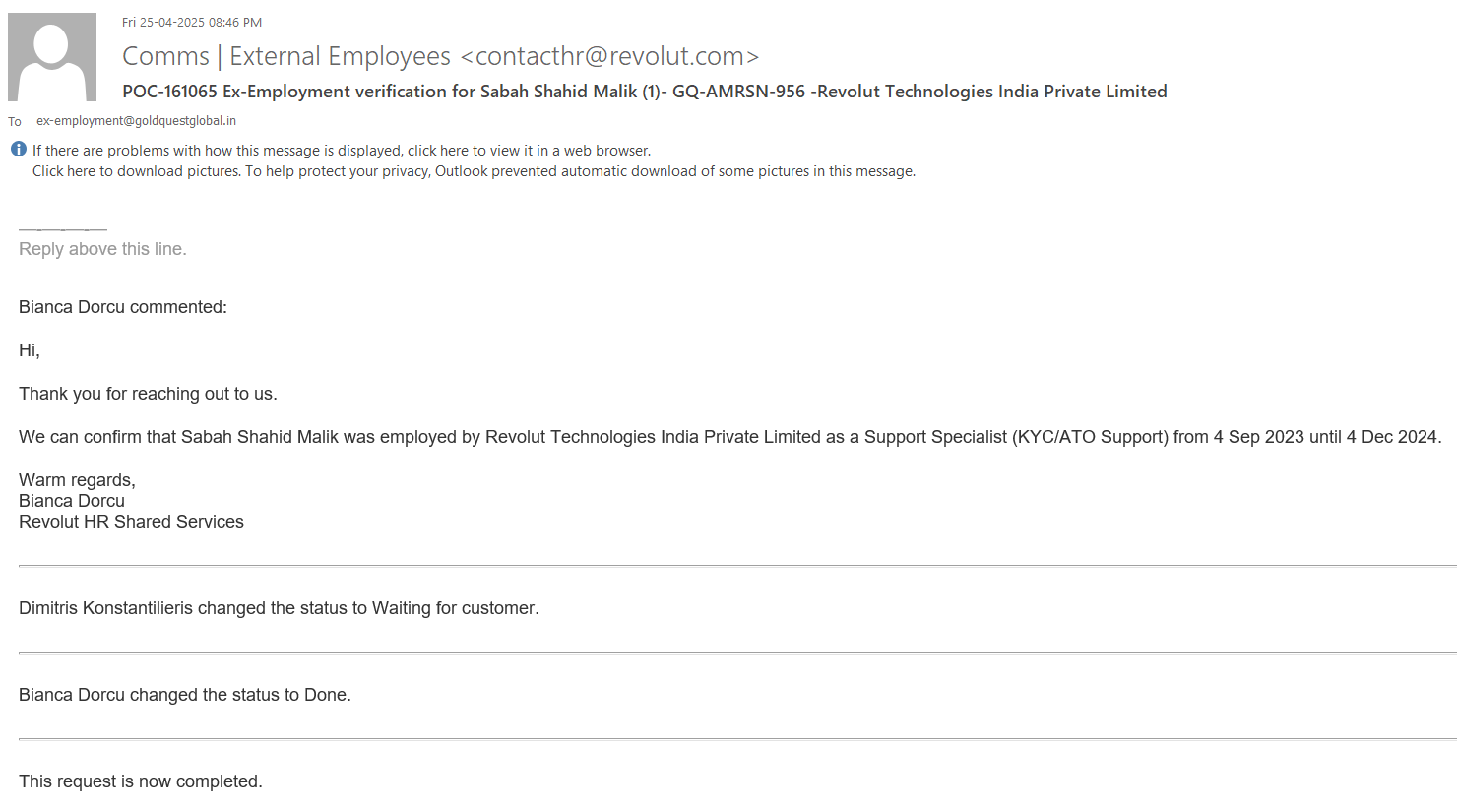Click the "Revolut HR Shared Services" signature line

(131, 522)
